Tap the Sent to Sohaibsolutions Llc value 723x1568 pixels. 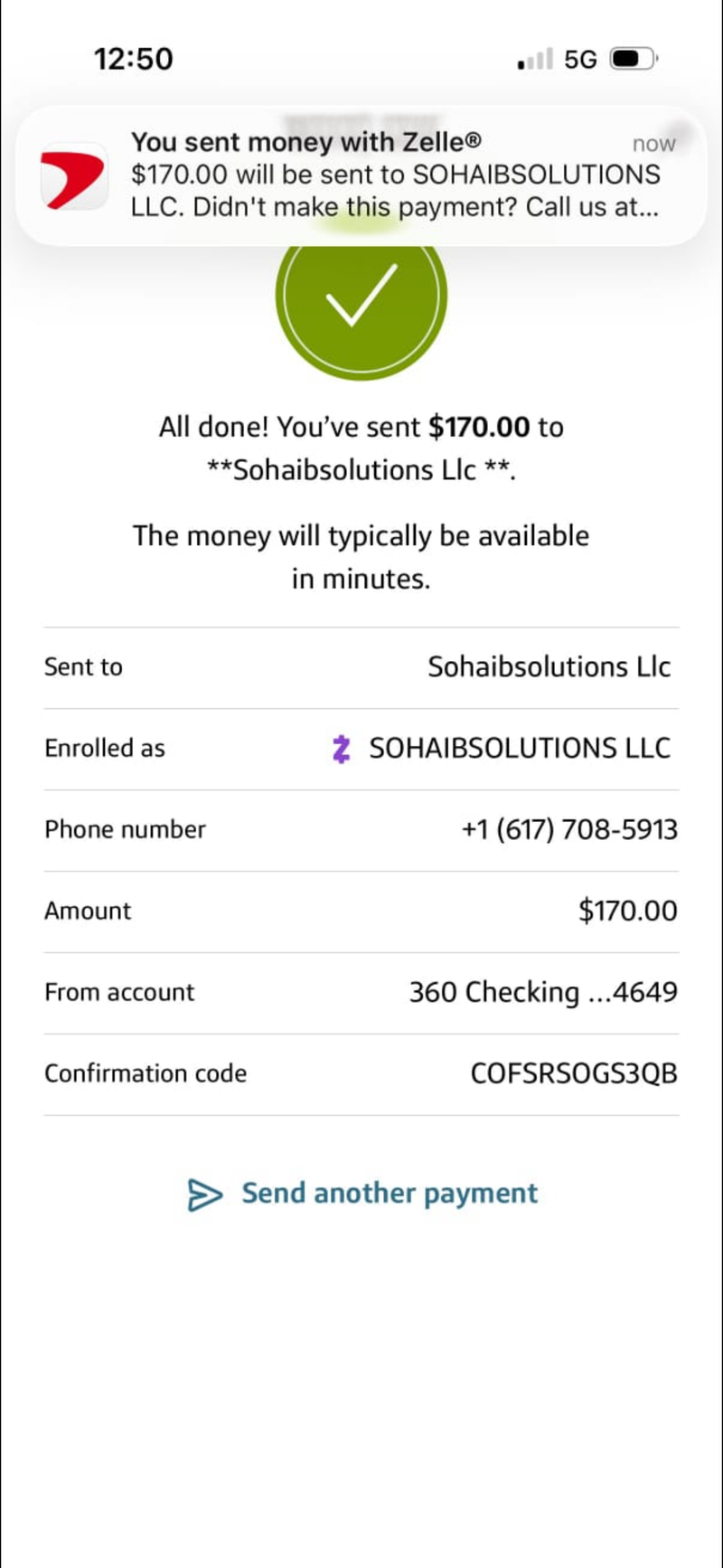click(x=549, y=667)
